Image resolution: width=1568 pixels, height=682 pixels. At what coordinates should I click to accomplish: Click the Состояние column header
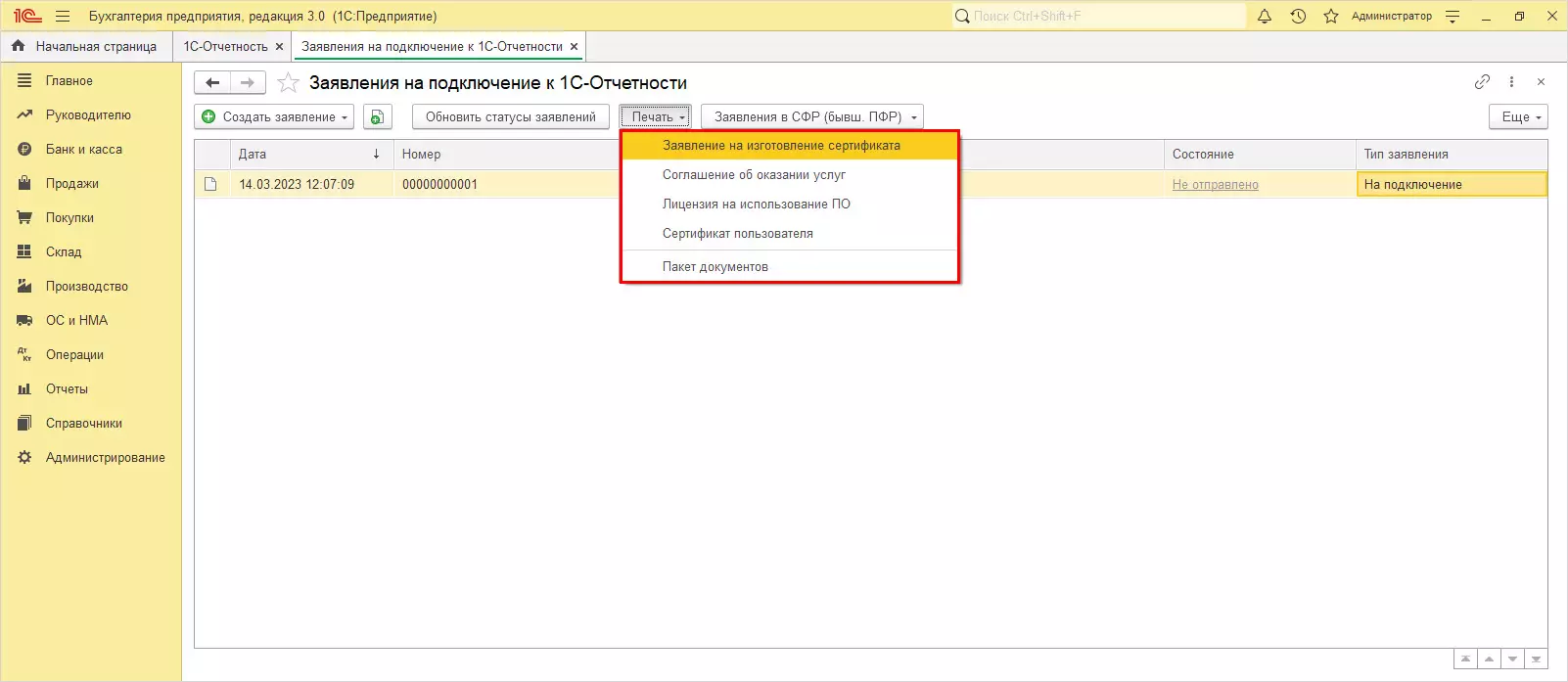1260,154
